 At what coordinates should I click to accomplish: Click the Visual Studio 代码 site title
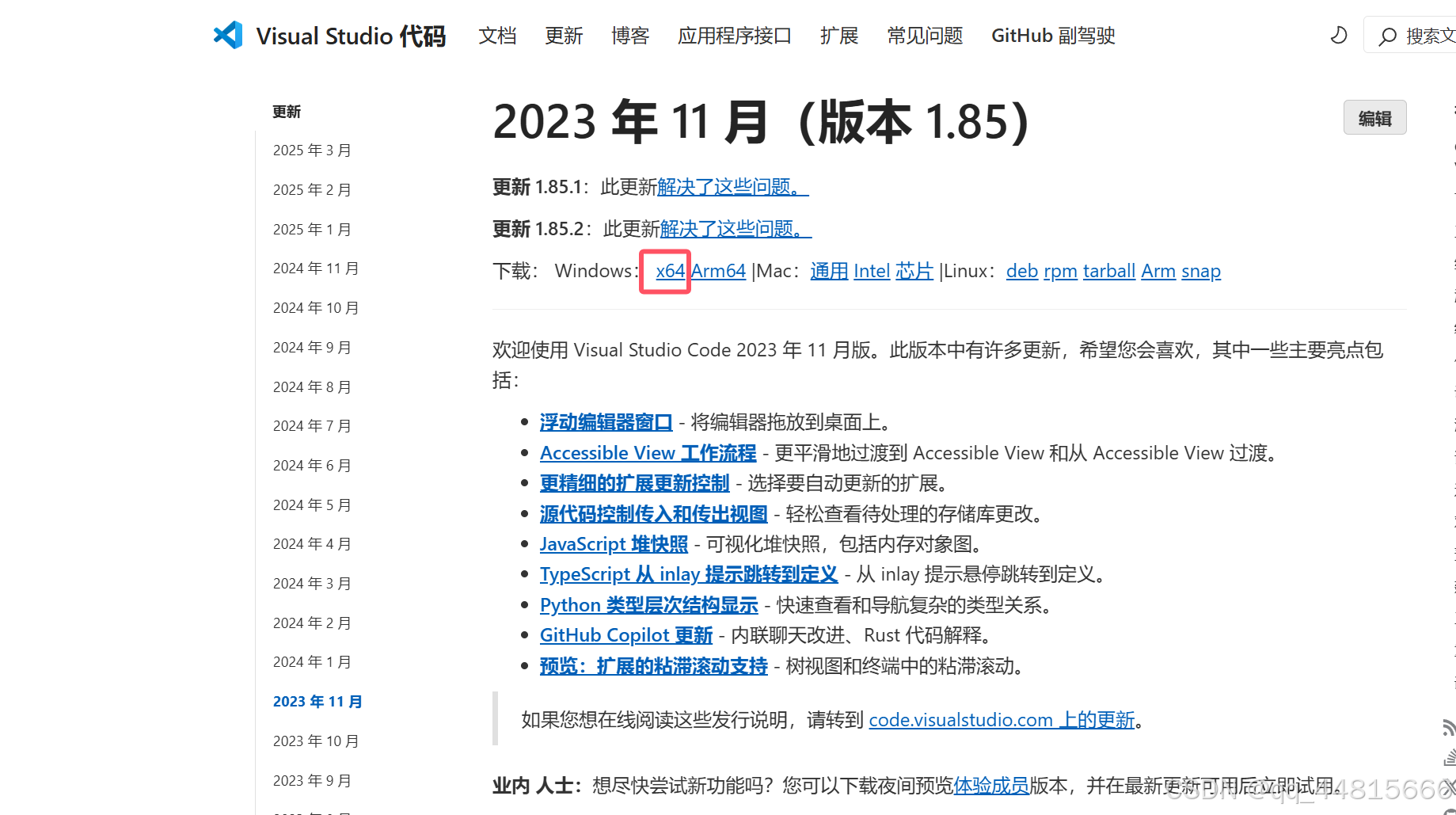coord(351,36)
